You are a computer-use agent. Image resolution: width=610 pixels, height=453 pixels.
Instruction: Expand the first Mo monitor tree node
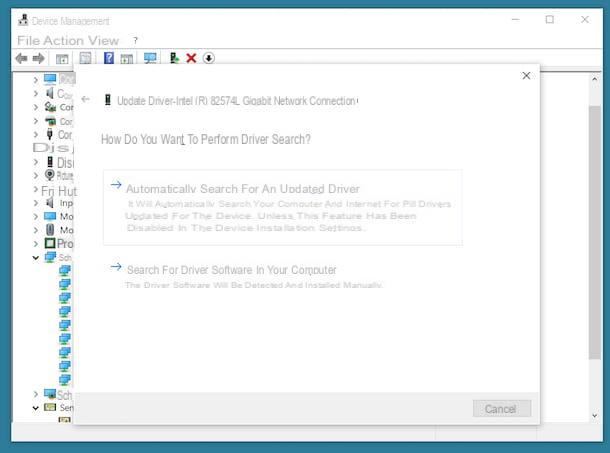[x=36, y=217]
